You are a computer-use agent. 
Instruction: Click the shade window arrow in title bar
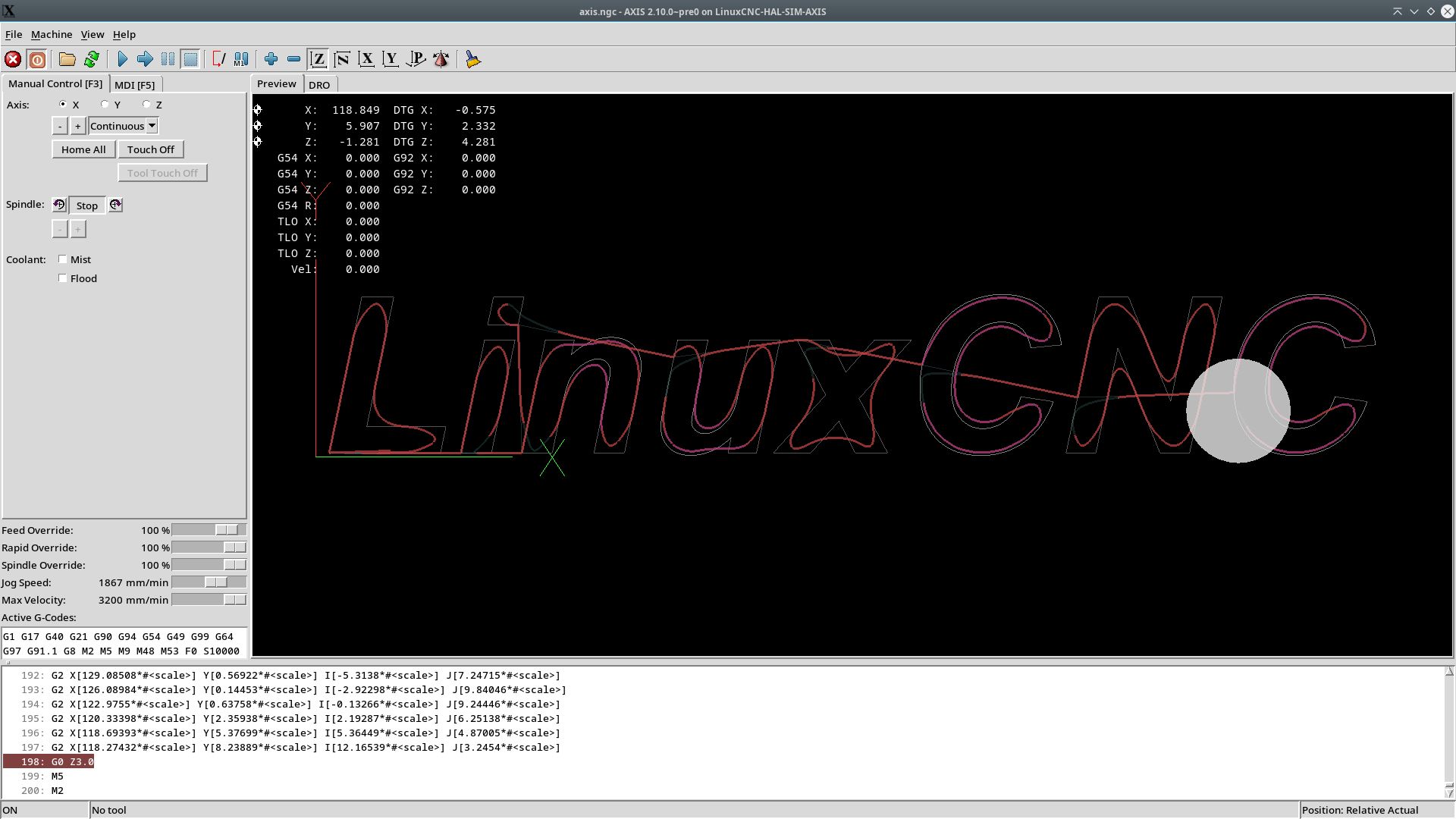pyautogui.click(x=1397, y=11)
